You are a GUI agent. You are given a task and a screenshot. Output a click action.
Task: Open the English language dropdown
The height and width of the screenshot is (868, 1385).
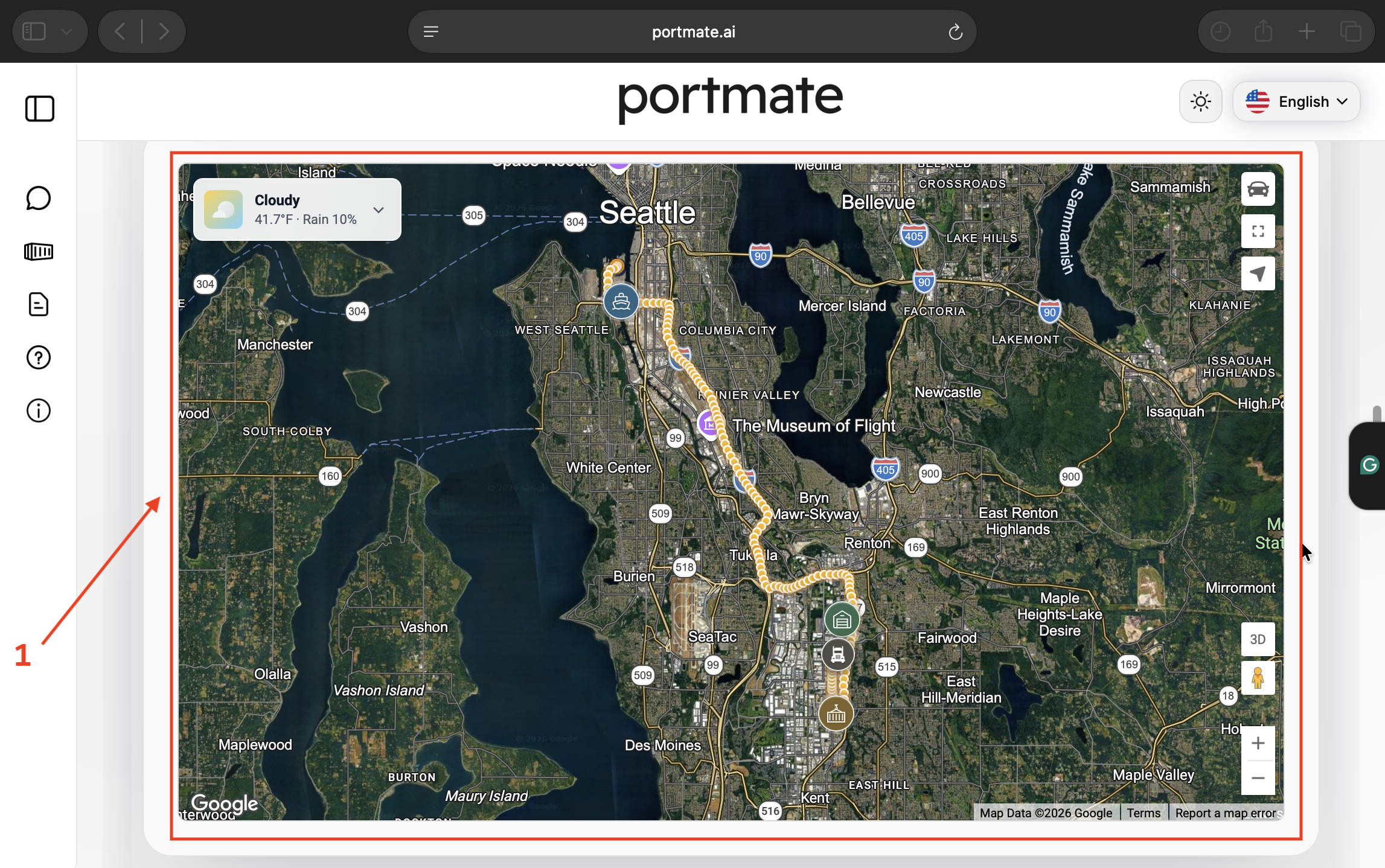1296,101
